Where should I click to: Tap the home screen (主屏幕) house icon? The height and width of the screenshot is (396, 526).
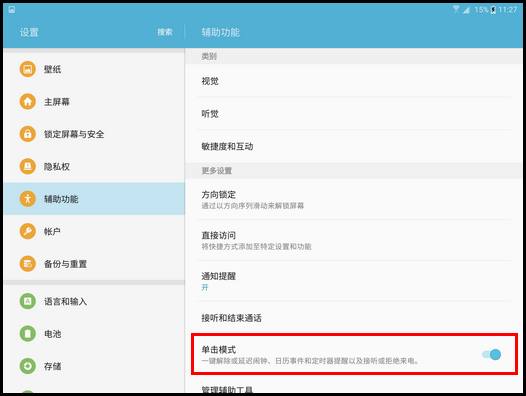click(28, 101)
